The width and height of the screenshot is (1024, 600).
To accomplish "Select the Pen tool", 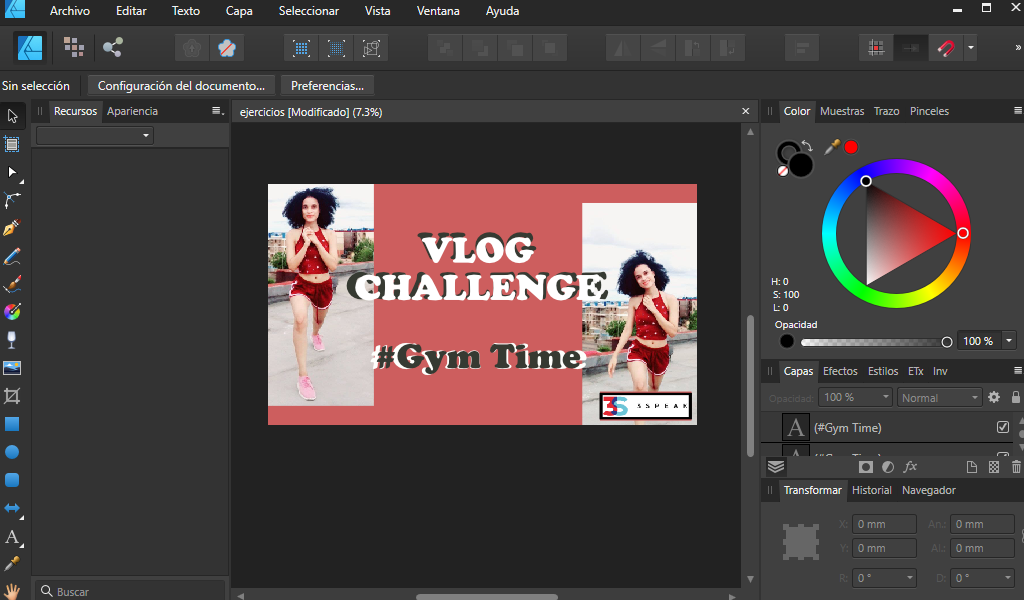I will [12, 228].
